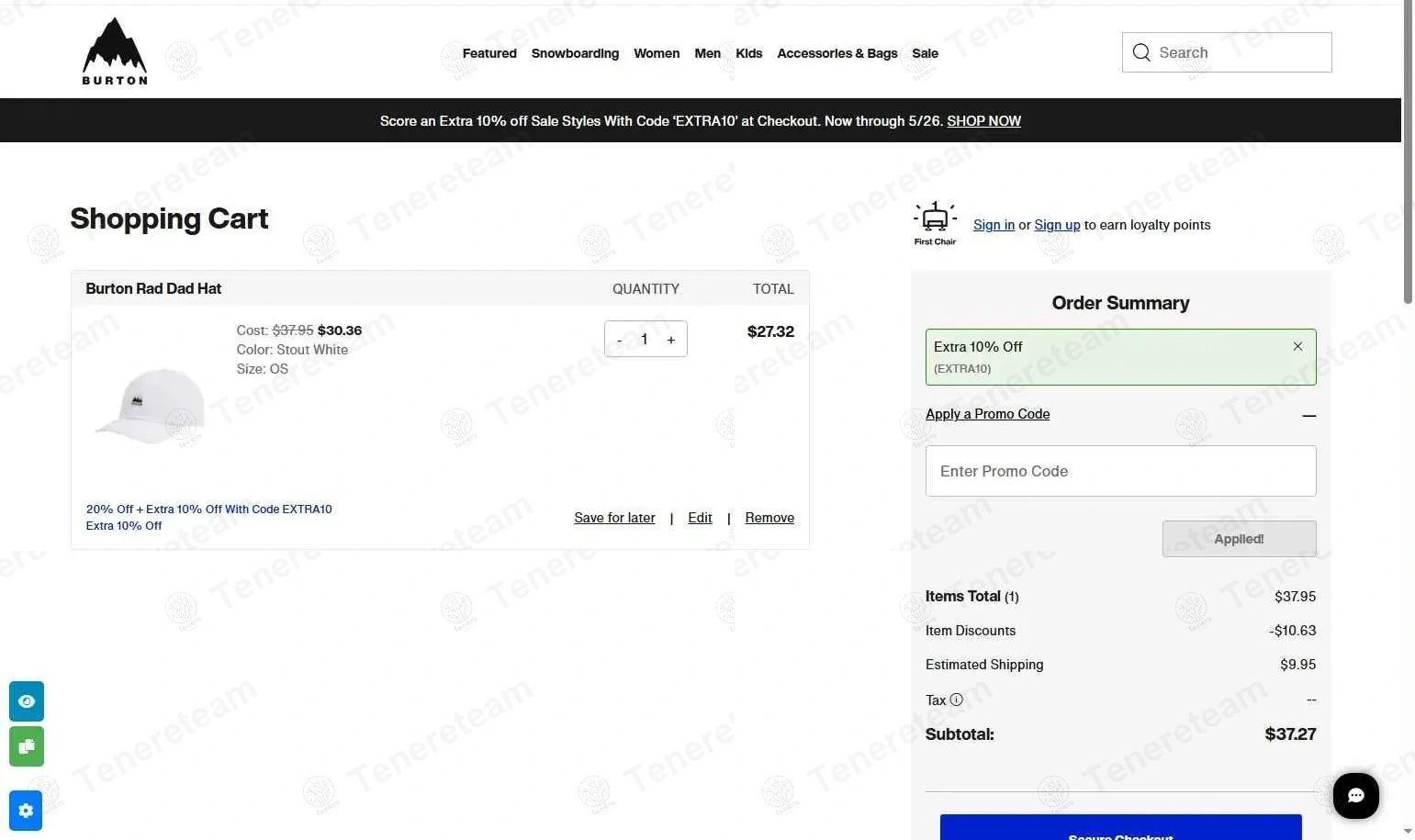Screen dimensions: 1415x840
Task: Decrease hat quantity with minus
Action: (x=620, y=340)
